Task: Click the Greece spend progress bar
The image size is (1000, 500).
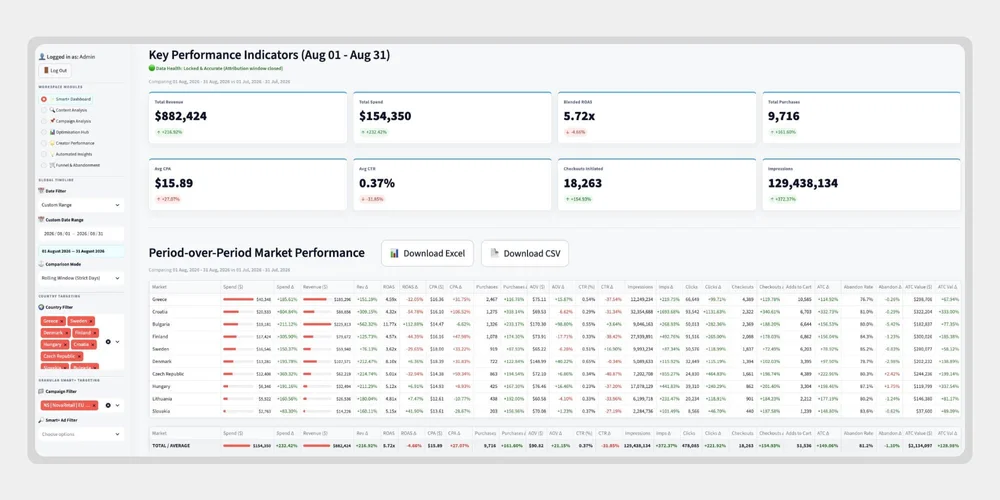Action: (x=238, y=299)
